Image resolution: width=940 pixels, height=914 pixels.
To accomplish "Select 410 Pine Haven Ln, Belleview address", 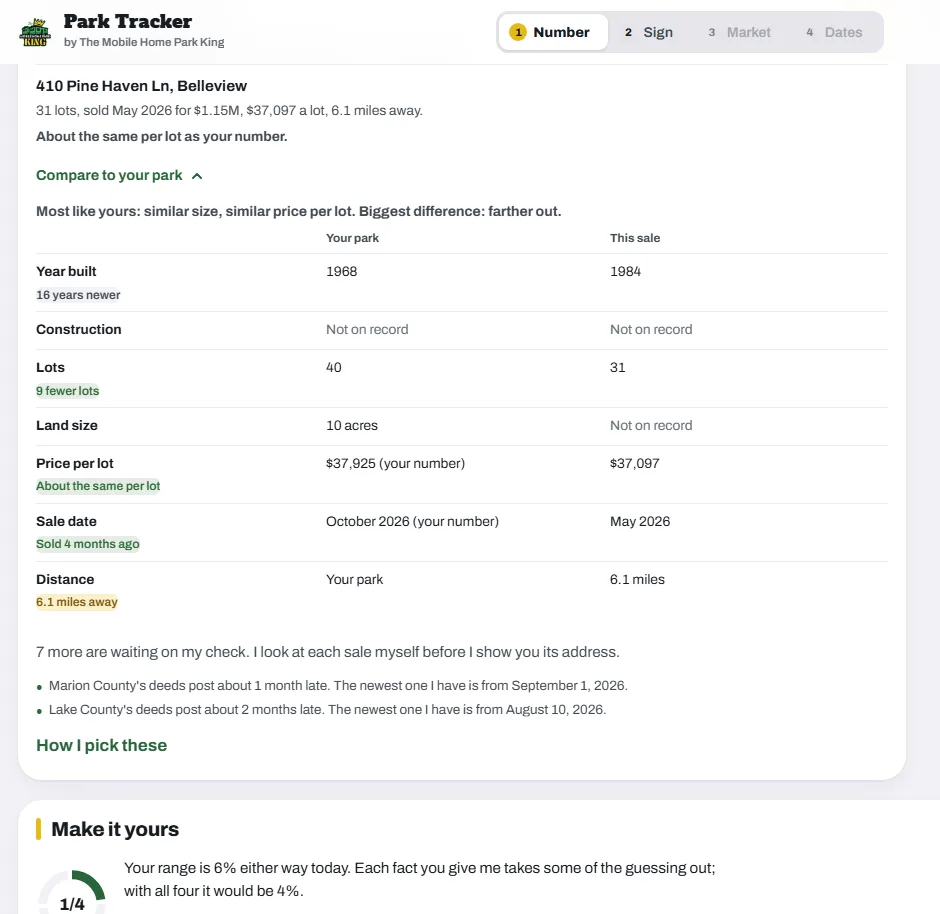I will click(141, 86).
